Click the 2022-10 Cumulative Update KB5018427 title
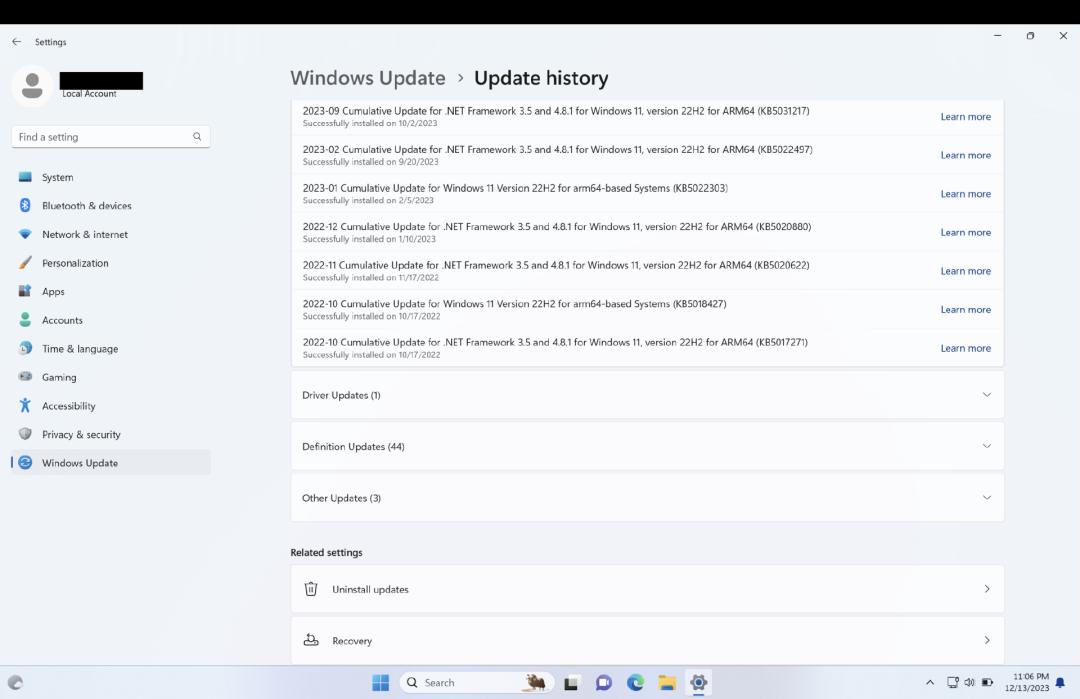This screenshot has width=1080, height=699. [515, 304]
